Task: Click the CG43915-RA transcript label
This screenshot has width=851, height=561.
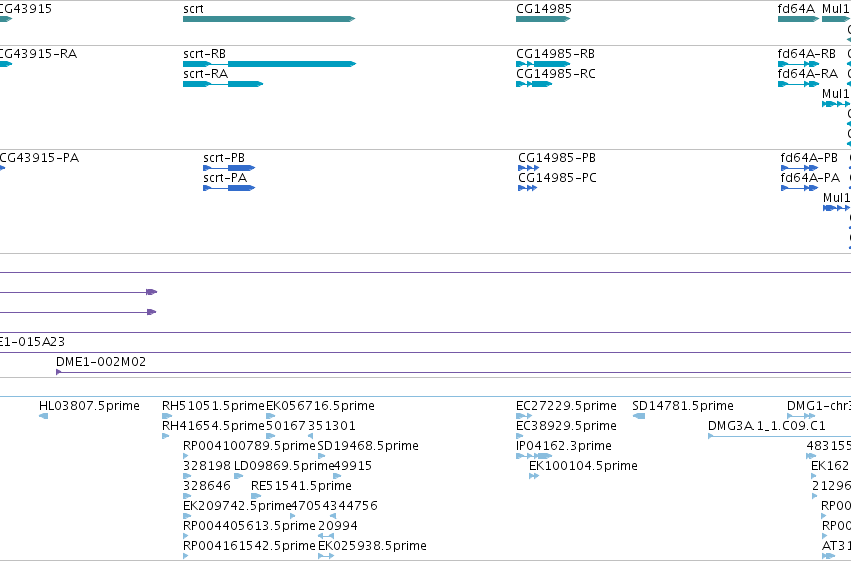Action: 38,54
